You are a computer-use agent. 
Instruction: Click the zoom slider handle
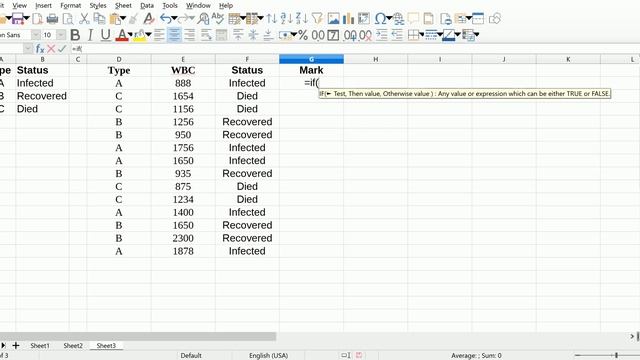[616, 356]
